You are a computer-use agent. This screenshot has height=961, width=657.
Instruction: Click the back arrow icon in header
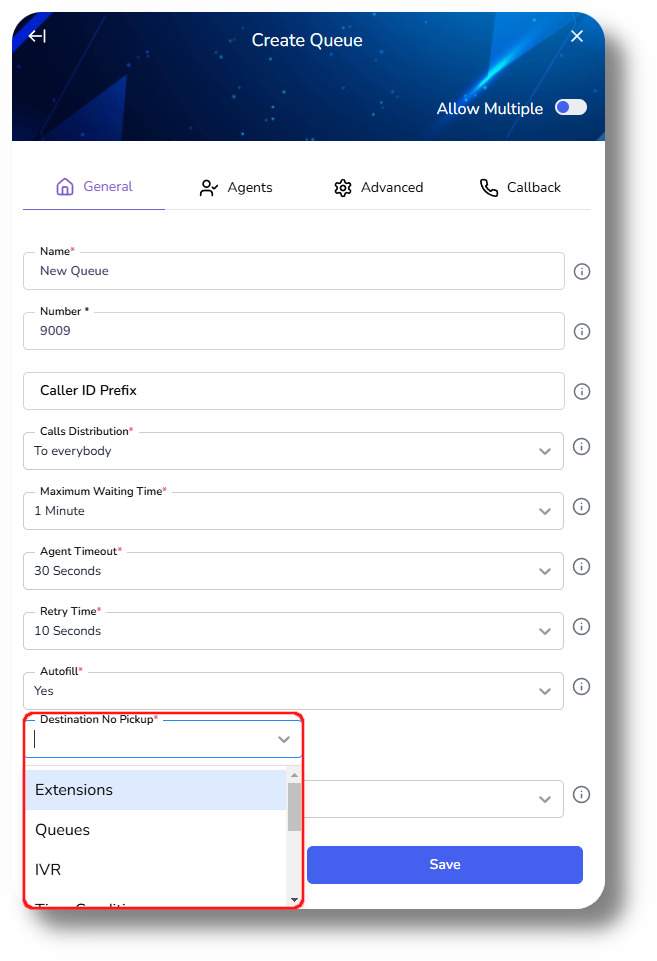[x=37, y=37]
